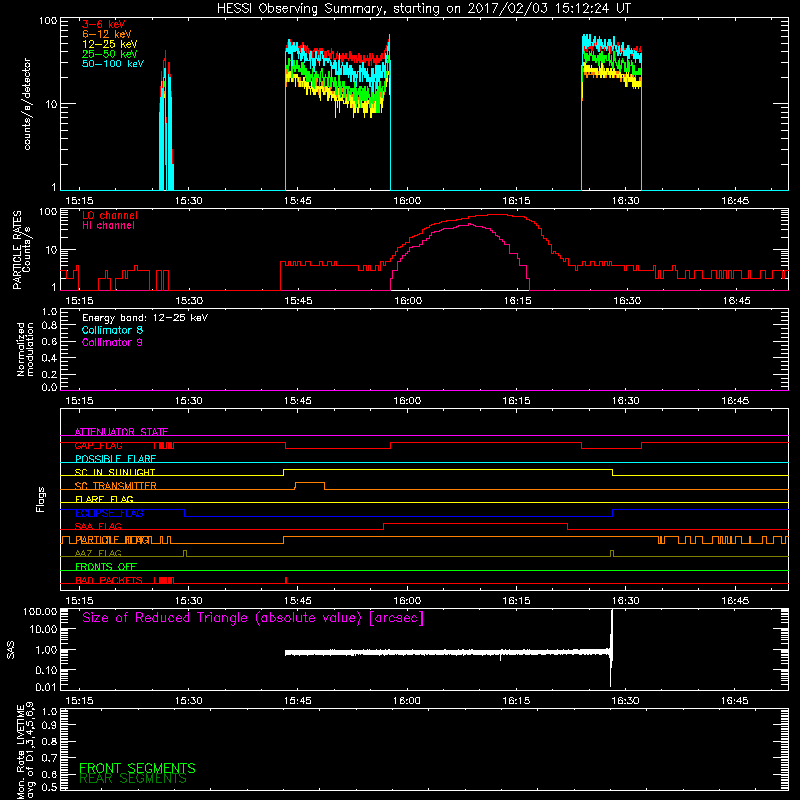Click the "0.5" livetime axis value
The width and height of the screenshot is (800, 800).
[49, 788]
